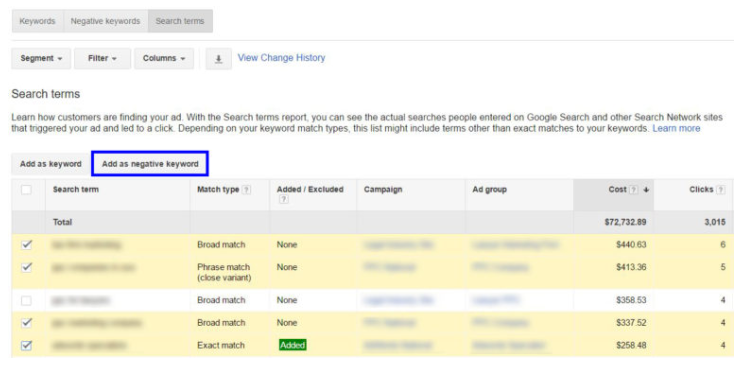Click the Cost column help icon

(x=633, y=190)
